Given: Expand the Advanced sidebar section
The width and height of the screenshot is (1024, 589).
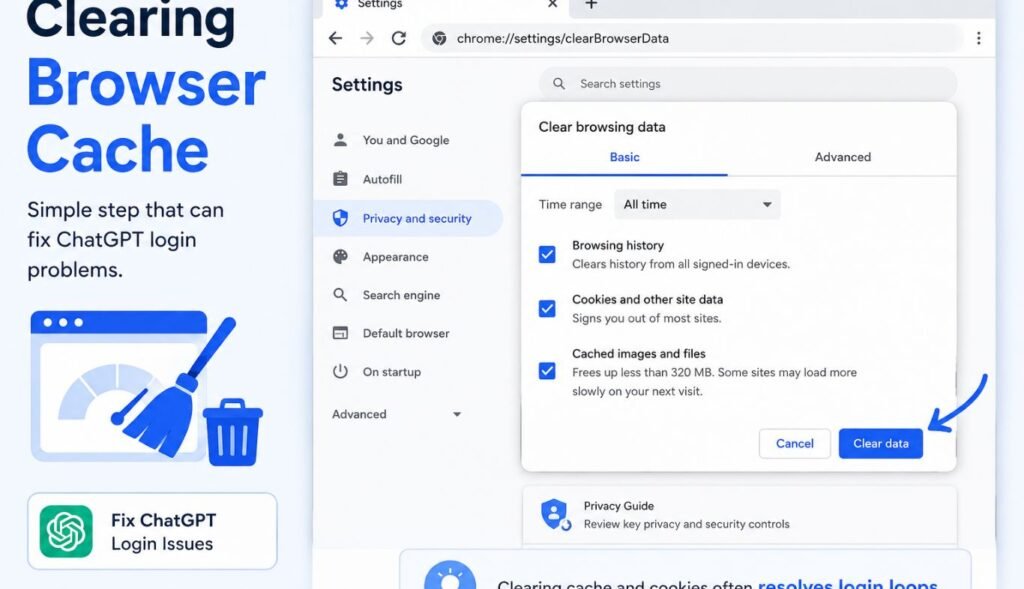Looking at the screenshot, I should (396, 414).
